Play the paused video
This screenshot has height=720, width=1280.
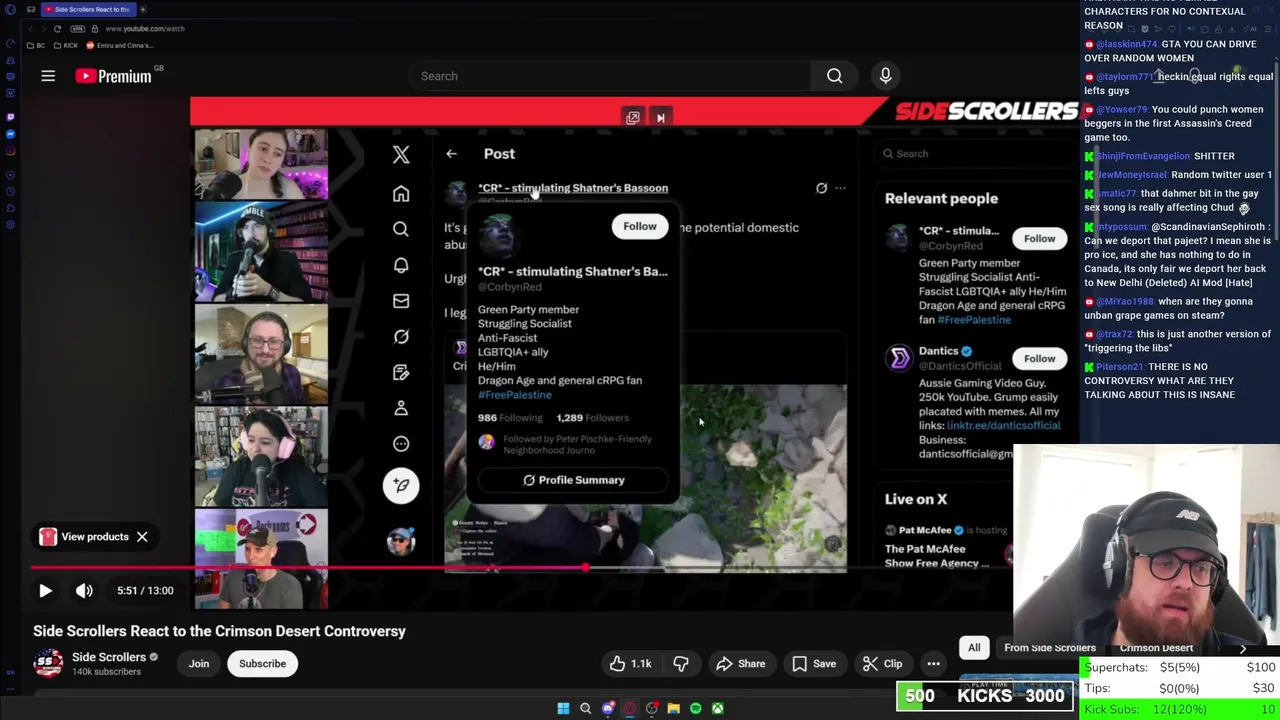tap(45, 591)
